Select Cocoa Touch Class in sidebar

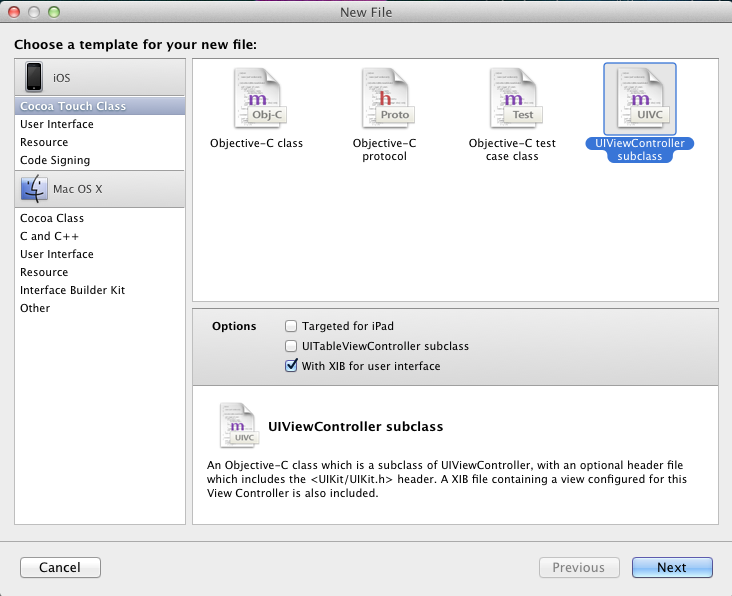73,106
